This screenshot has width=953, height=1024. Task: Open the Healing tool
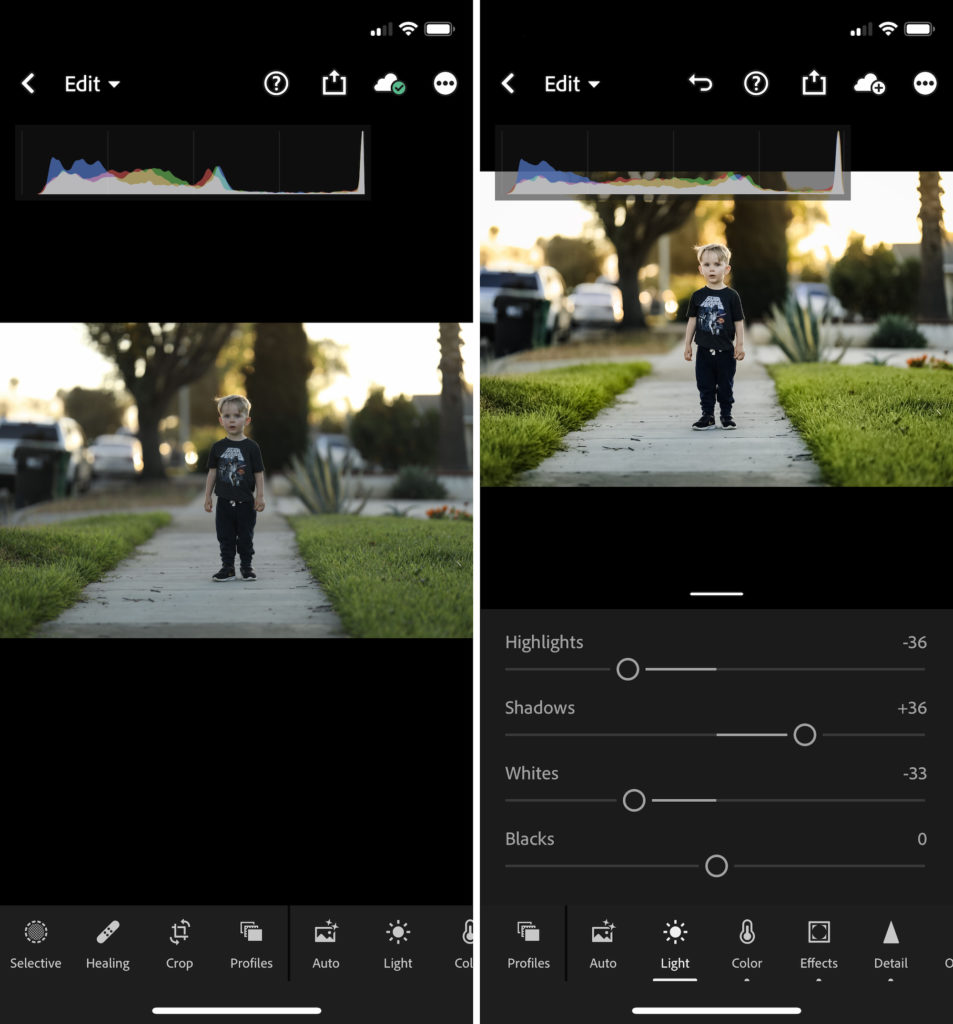click(x=107, y=944)
